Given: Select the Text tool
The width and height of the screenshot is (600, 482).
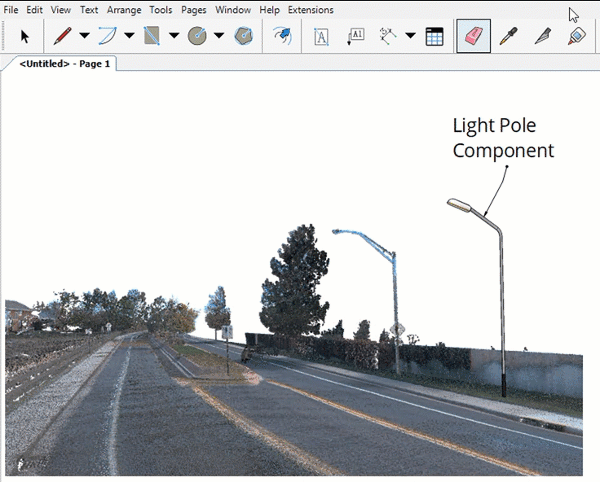Looking at the screenshot, I should point(321,36).
